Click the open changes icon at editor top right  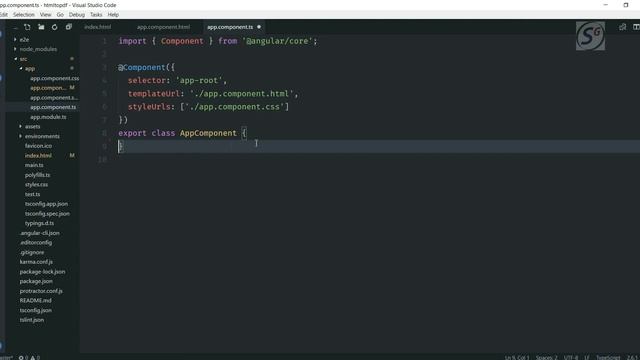pos(622,27)
